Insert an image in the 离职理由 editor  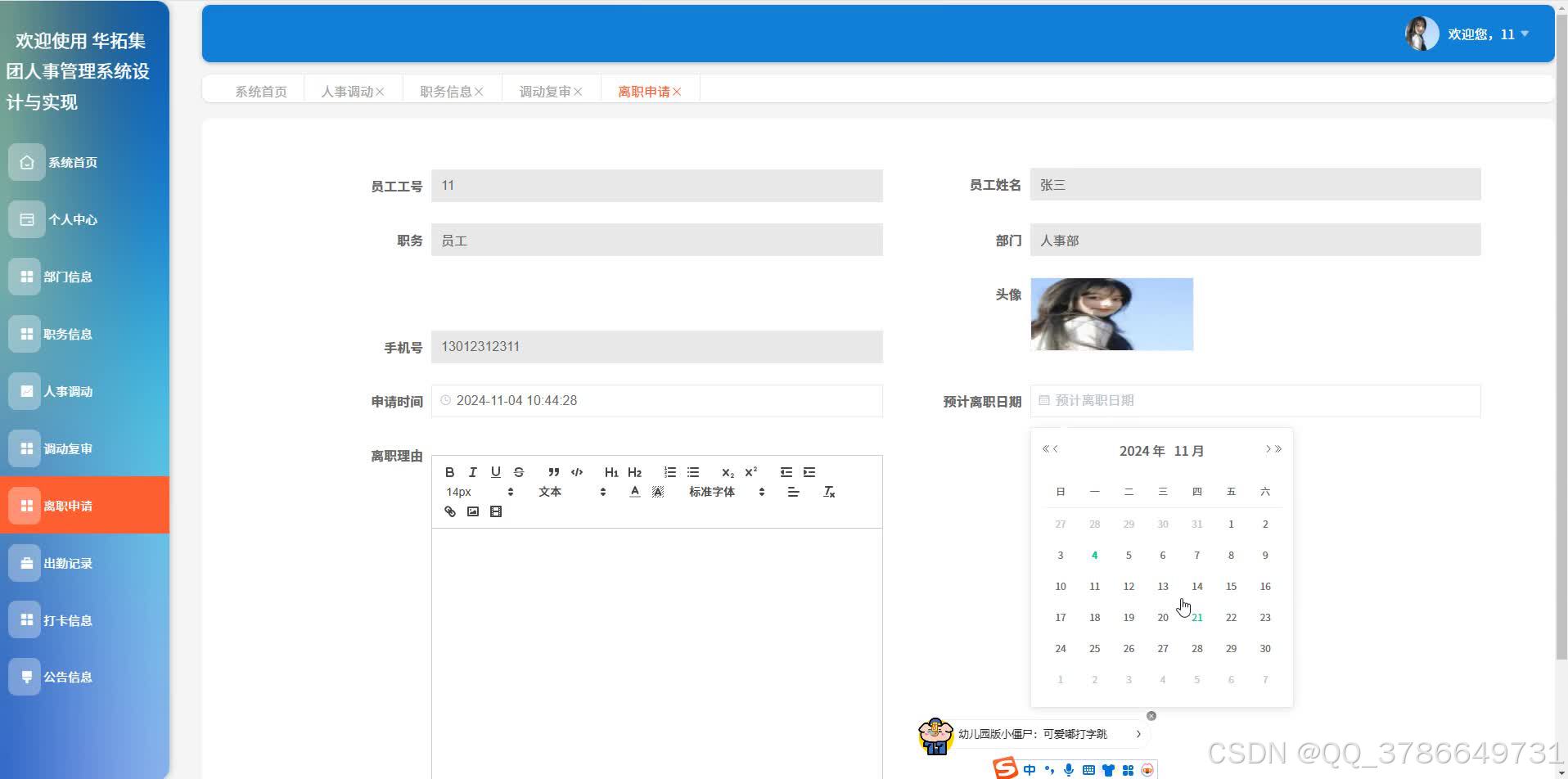[473, 511]
